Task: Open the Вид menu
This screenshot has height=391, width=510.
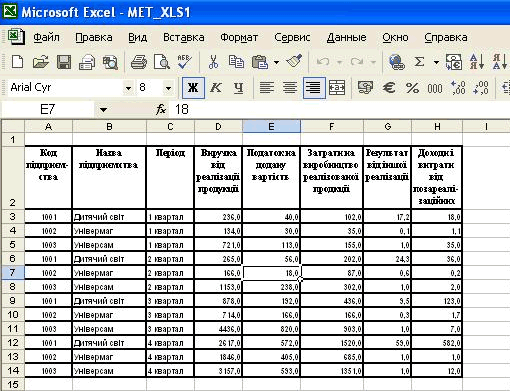Action: coord(138,37)
